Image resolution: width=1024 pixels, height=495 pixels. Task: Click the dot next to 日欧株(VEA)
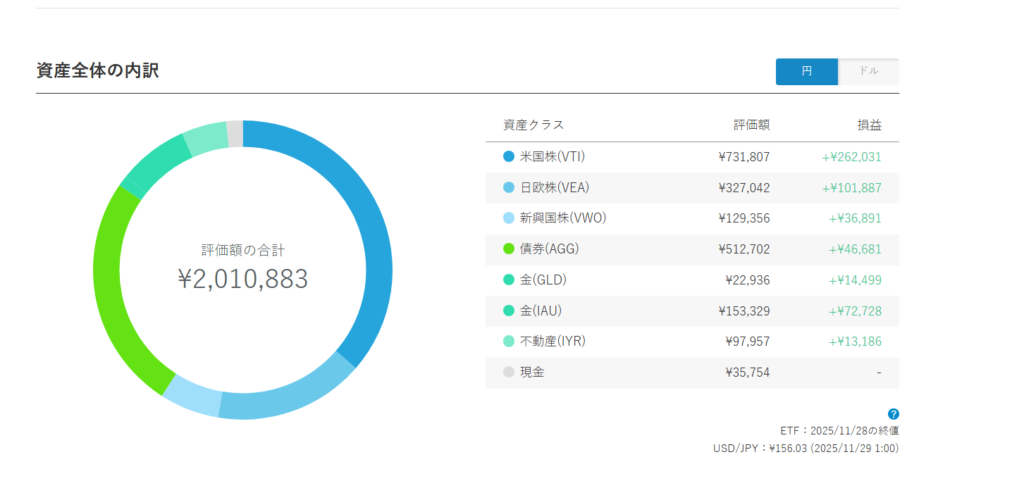pyautogui.click(x=509, y=188)
